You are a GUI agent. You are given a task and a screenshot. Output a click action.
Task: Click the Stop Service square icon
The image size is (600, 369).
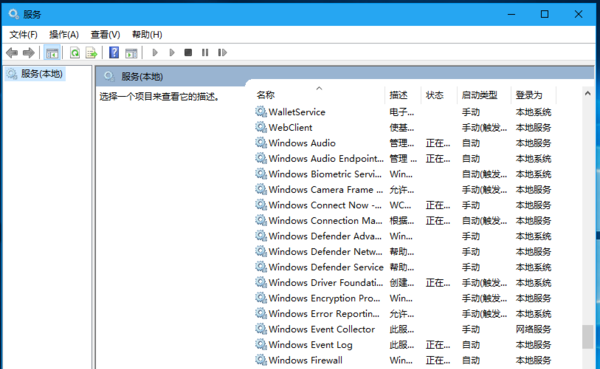pos(188,52)
